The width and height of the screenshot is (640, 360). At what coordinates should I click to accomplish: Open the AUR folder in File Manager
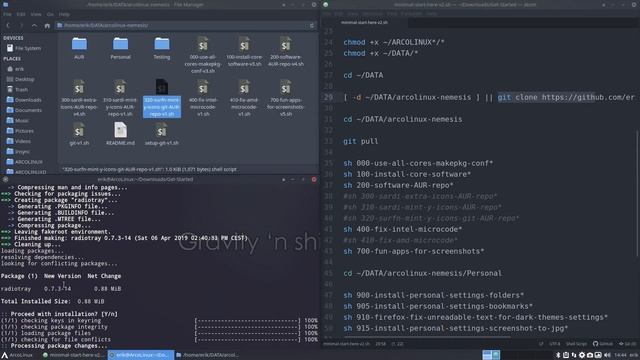(x=79, y=48)
